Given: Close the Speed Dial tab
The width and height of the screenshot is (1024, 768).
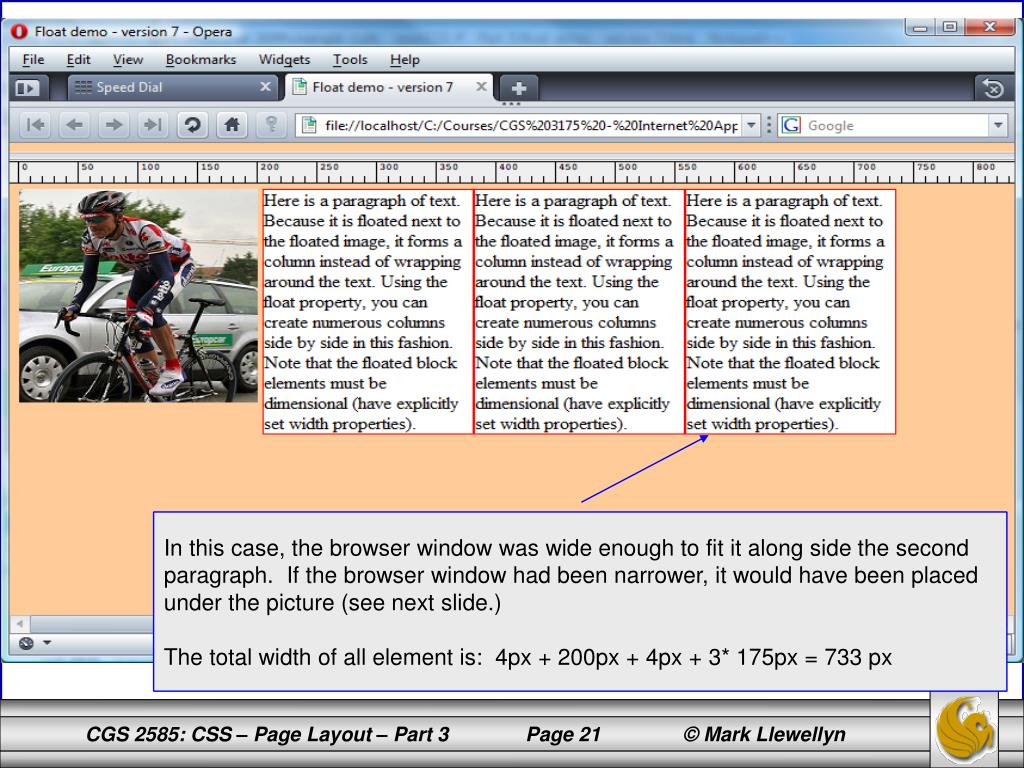Looking at the screenshot, I should click(x=265, y=87).
